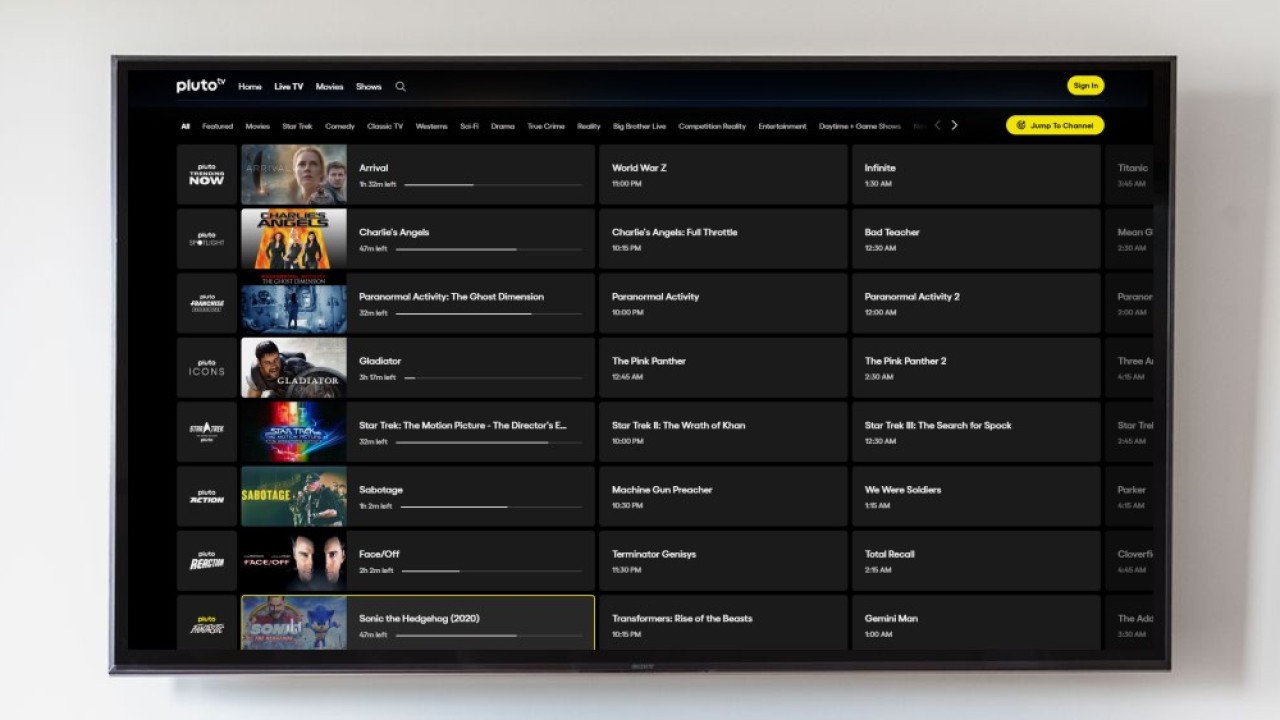
Task: Select World War Z at 11:00 PM
Action: point(723,175)
